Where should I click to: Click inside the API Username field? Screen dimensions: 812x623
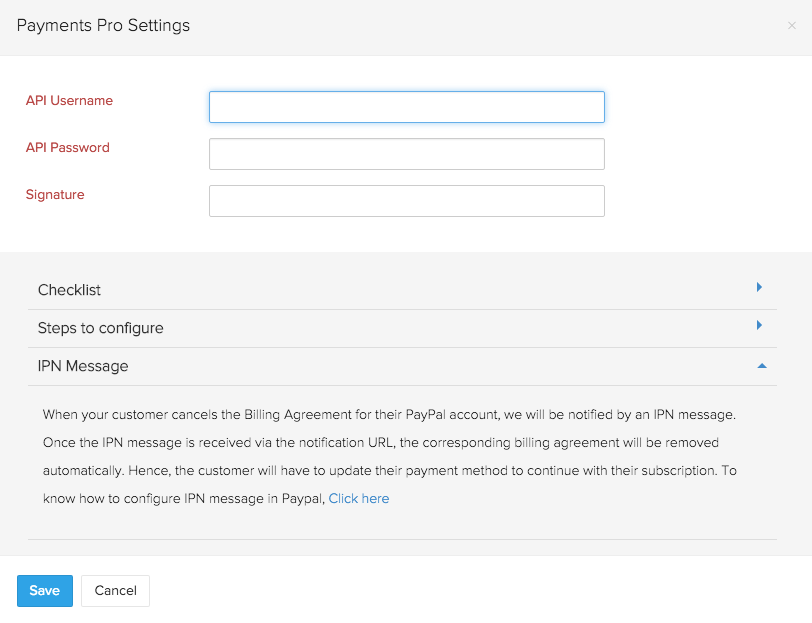pyautogui.click(x=406, y=107)
